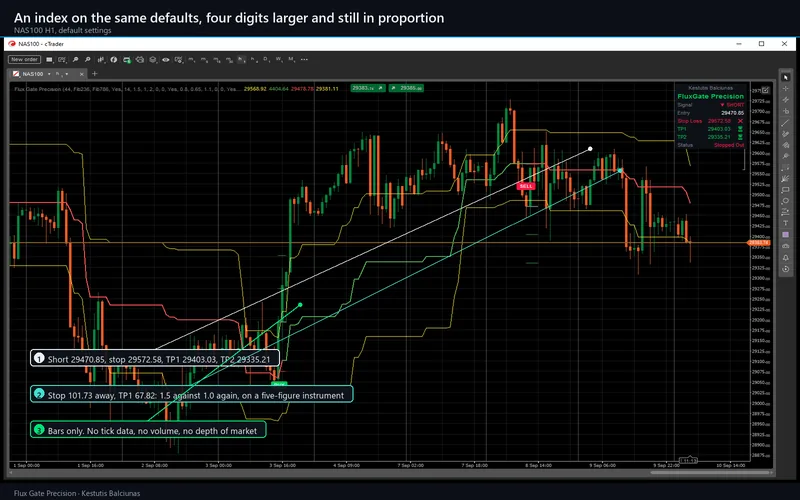This screenshot has height=500, width=800.
Task: Open the price alert bell icon
Action: 786,258
